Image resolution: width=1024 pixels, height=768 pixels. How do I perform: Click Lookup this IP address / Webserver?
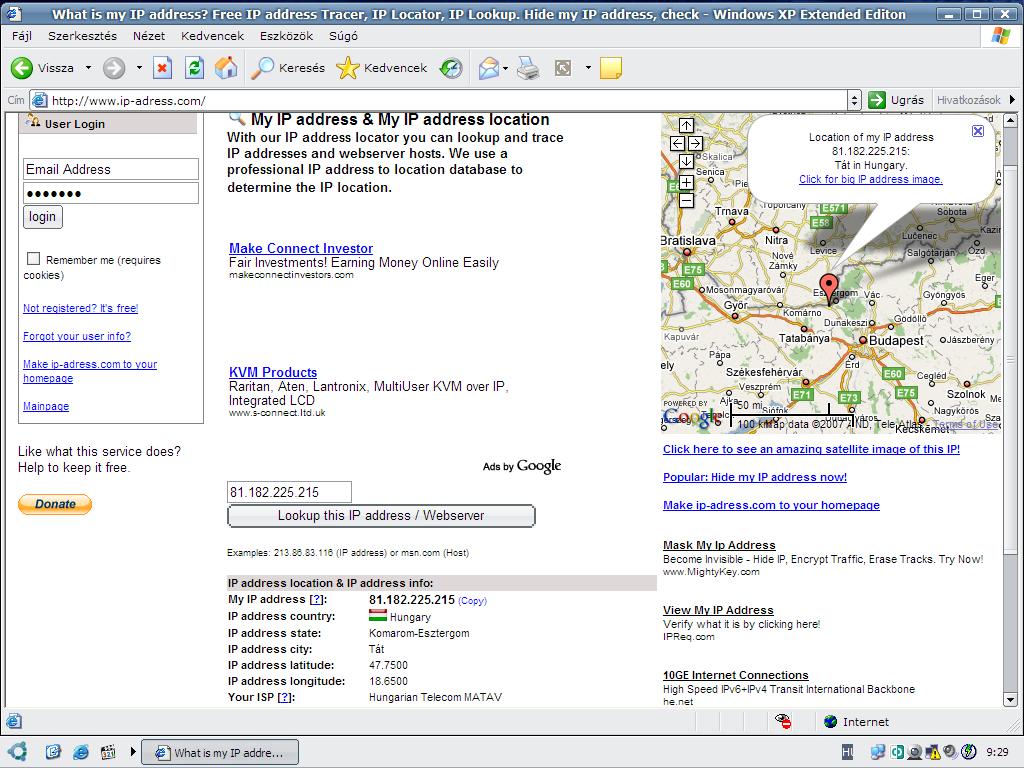pyautogui.click(x=381, y=516)
